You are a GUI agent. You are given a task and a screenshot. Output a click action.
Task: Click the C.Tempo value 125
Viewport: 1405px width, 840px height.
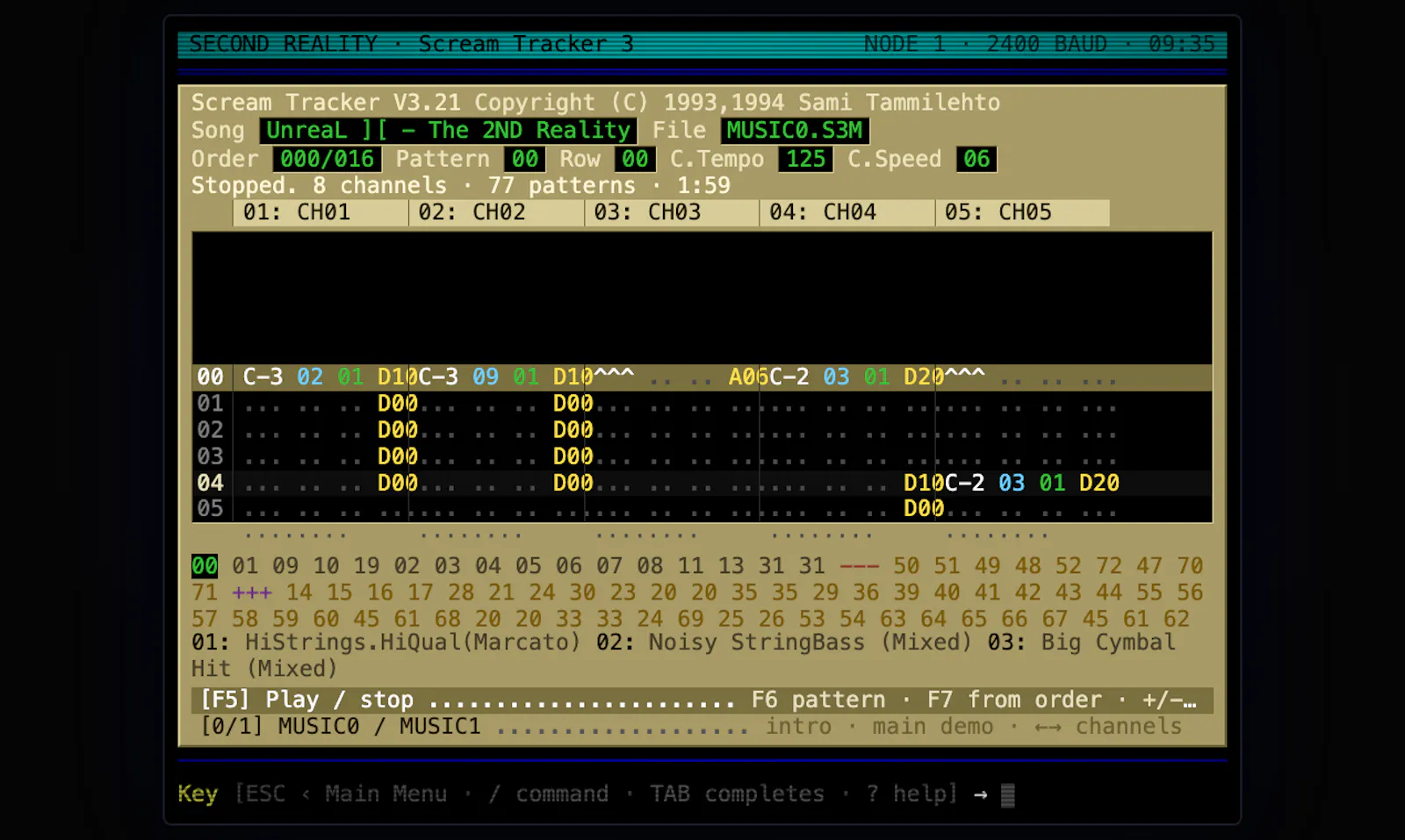[805, 159]
